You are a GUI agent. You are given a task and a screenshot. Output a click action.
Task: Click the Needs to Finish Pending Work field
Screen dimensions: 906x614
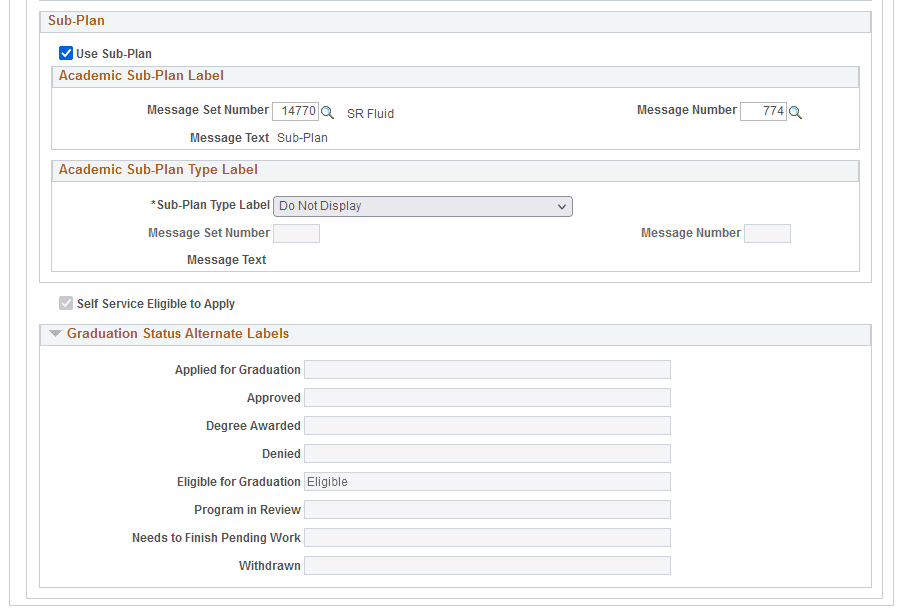tap(487, 538)
